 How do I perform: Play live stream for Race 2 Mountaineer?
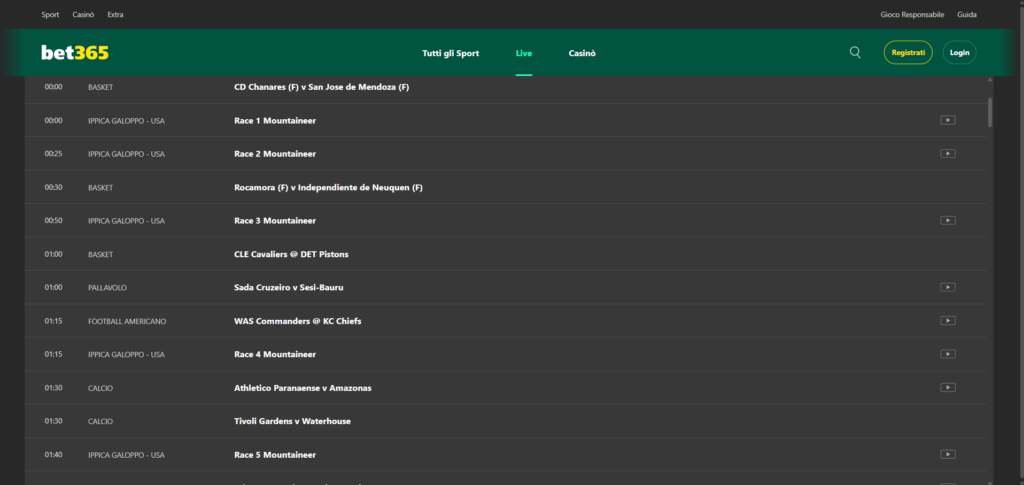click(x=947, y=154)
